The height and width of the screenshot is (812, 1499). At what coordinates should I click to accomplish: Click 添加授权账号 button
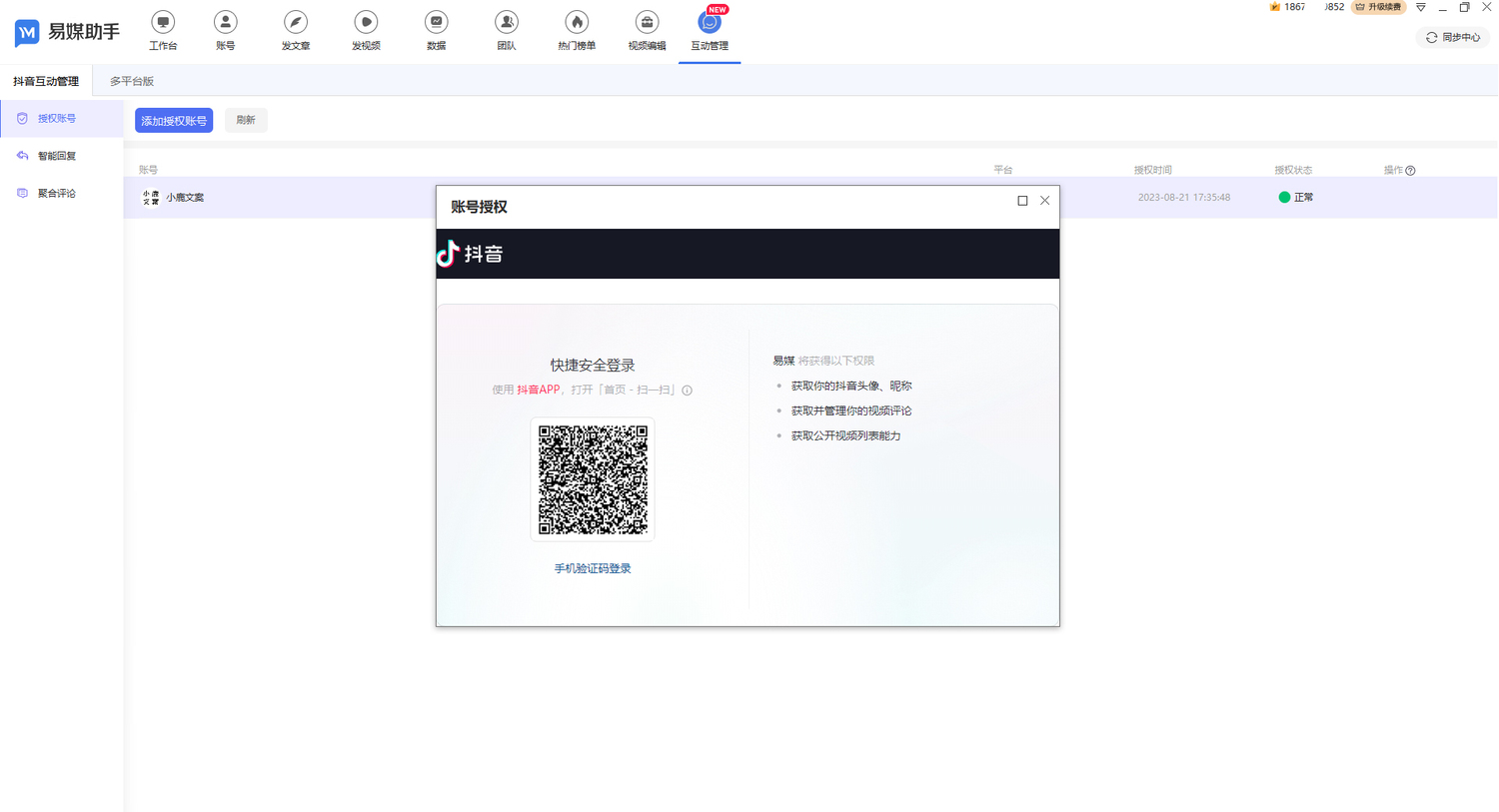174,121
